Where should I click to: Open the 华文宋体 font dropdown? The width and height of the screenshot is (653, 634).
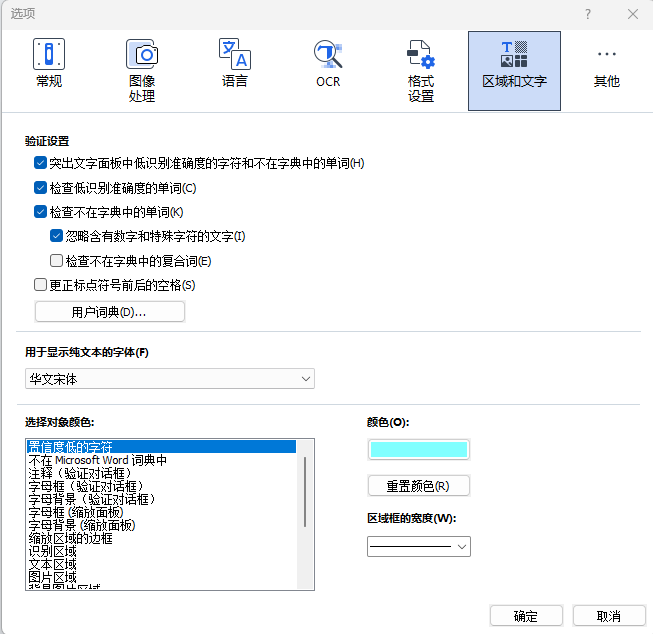pyautogui.click(x=170, y=379)
